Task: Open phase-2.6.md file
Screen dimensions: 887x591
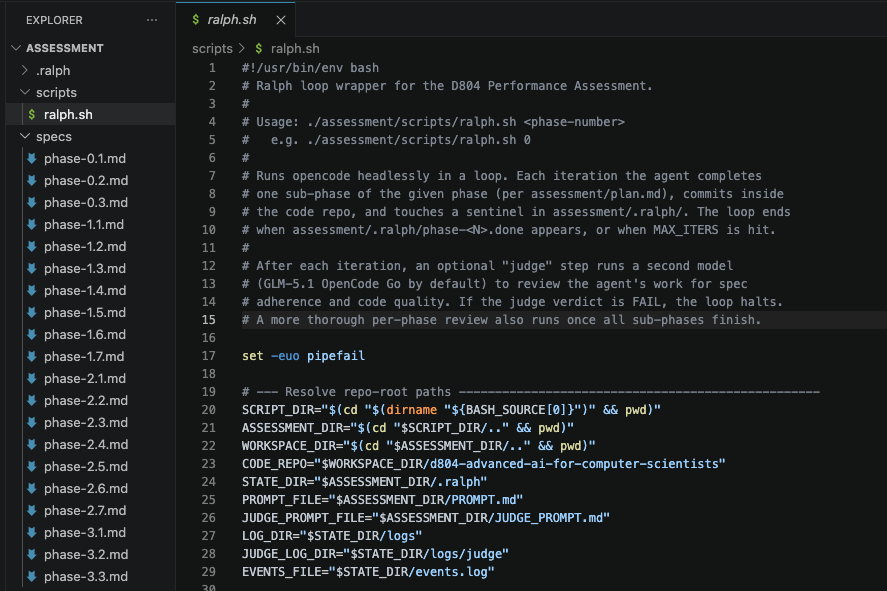Action: (x=91, y=489)
